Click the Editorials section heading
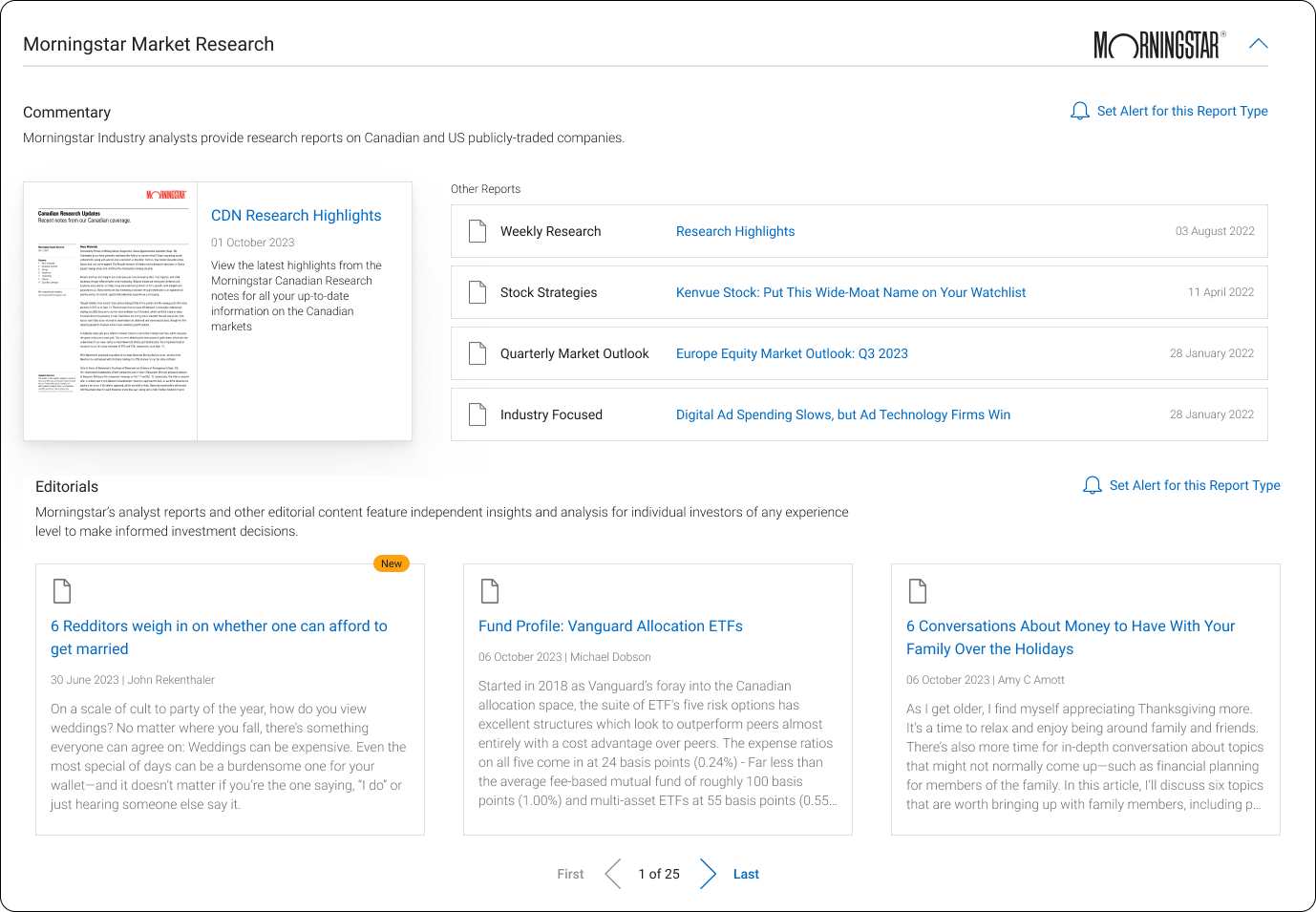The height and width of the screenshot is (912, 1316). (67, 487)
